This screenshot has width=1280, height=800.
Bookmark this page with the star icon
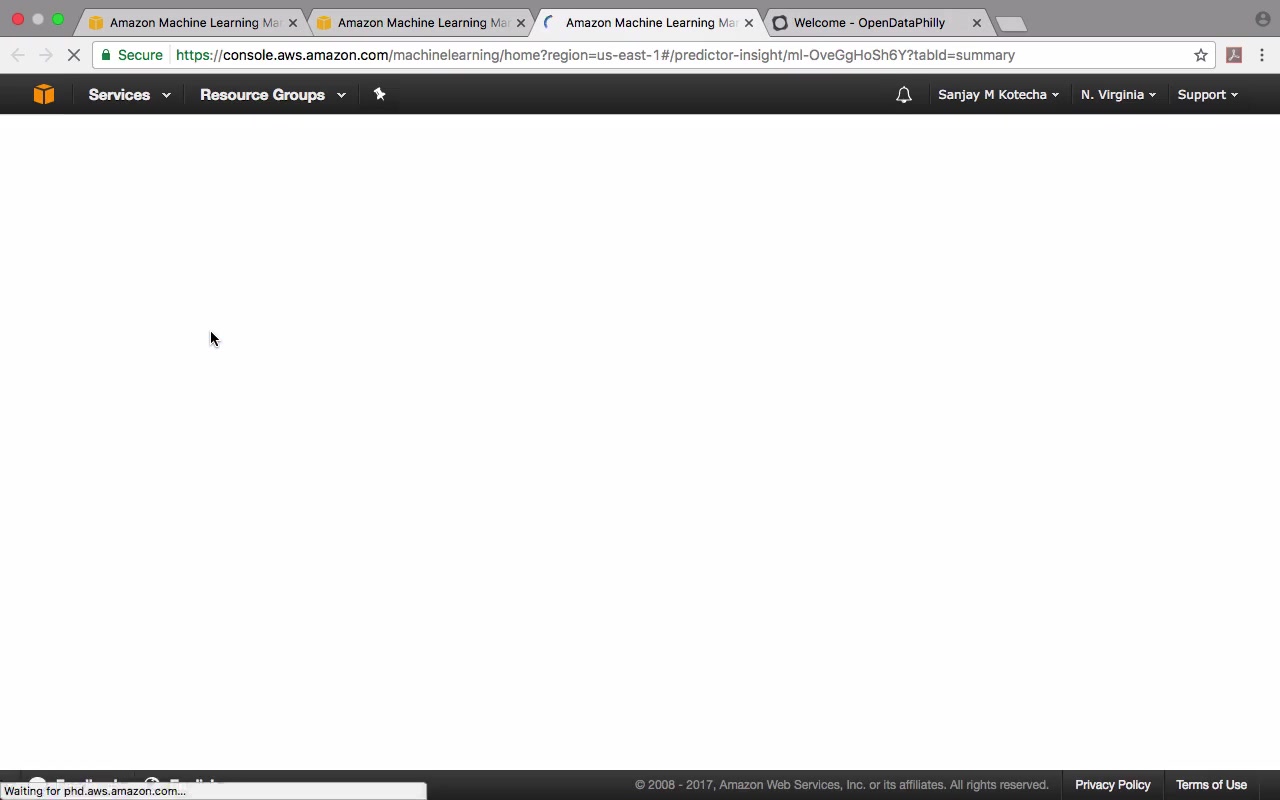[x=1201, y=55]
